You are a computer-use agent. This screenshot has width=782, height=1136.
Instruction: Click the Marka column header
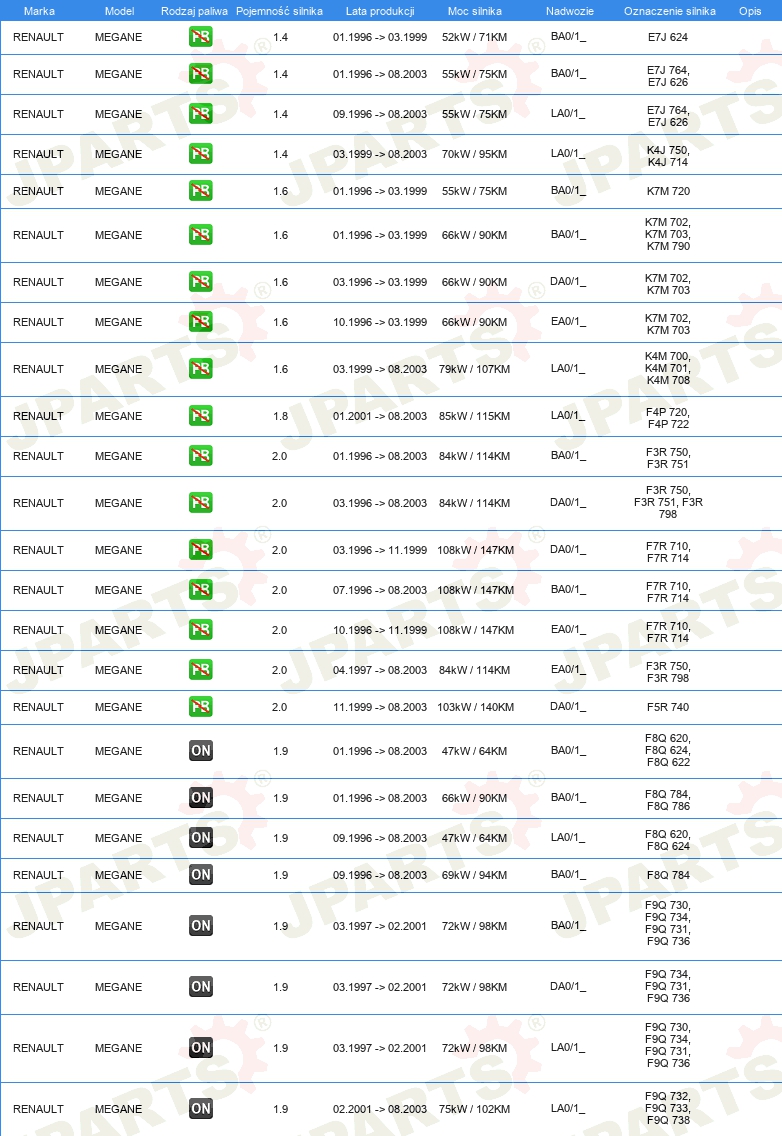click(x=39, y=11)
